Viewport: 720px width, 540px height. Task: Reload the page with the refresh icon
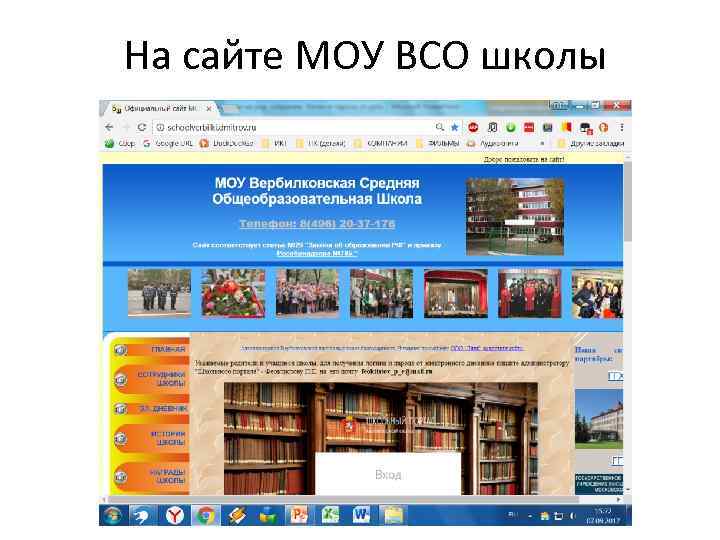tap(142, 127)
